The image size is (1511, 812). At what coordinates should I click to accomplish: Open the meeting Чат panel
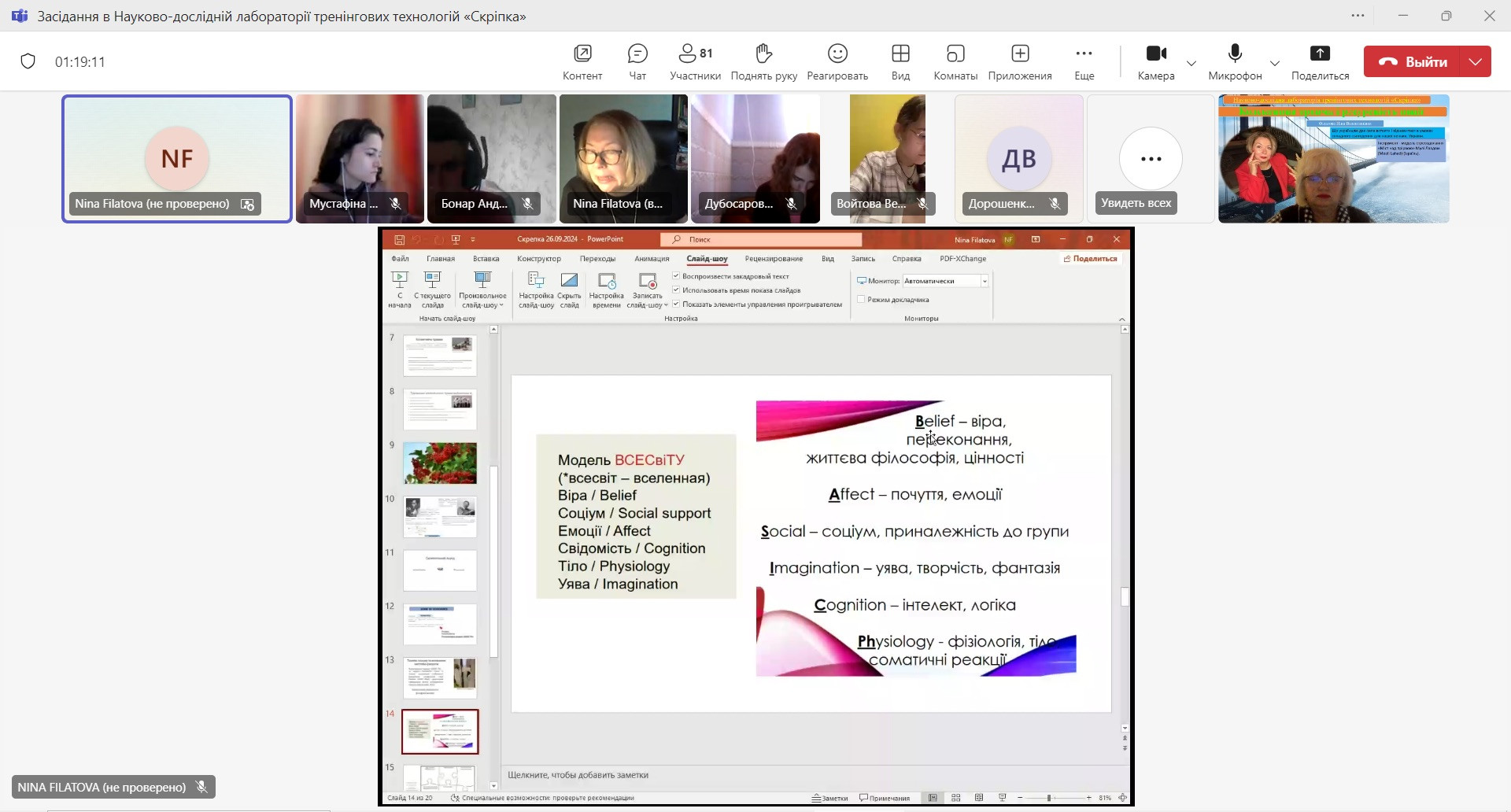(637, 61)
